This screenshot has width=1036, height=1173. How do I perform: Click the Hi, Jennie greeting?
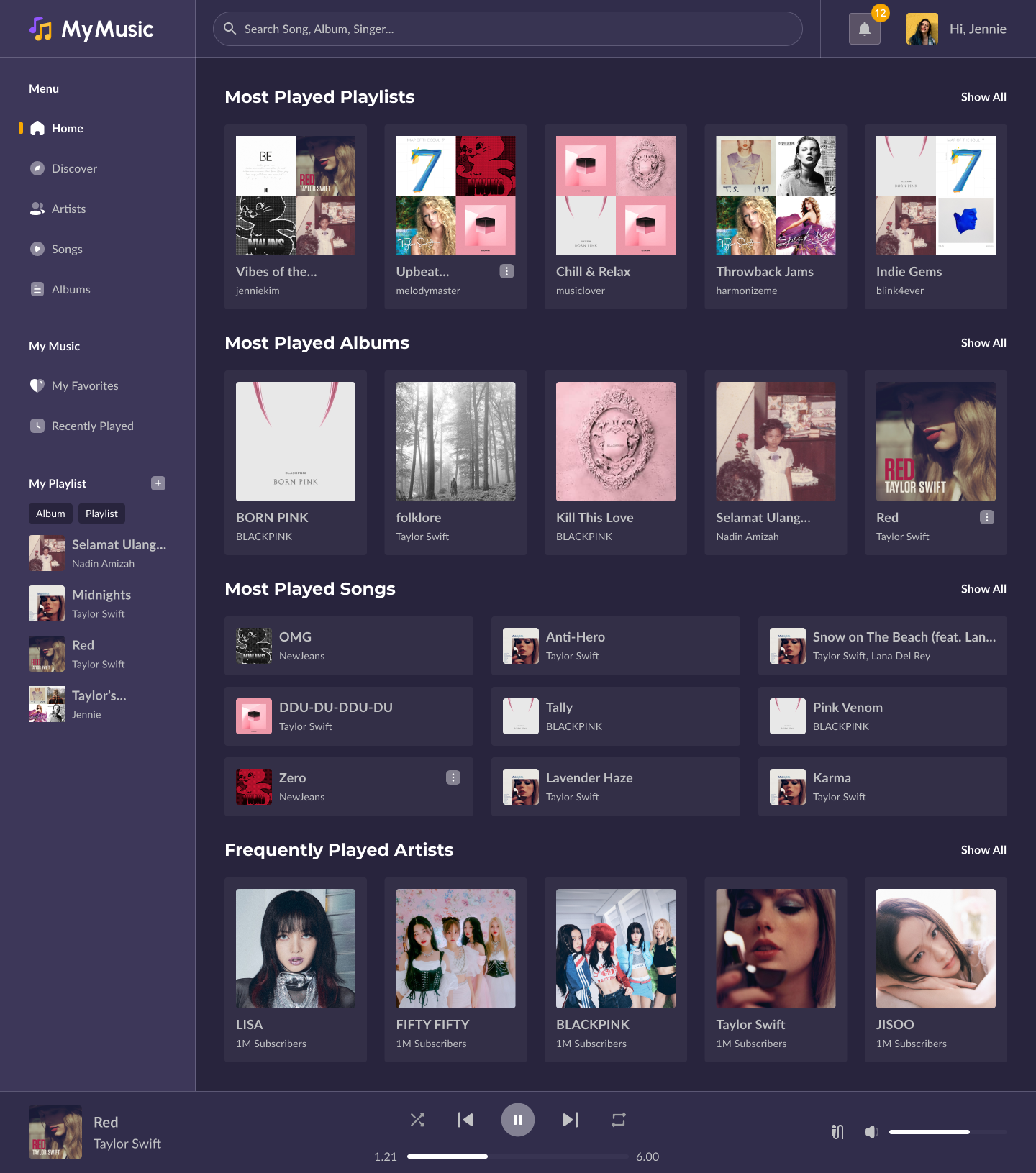coord(978,29)
